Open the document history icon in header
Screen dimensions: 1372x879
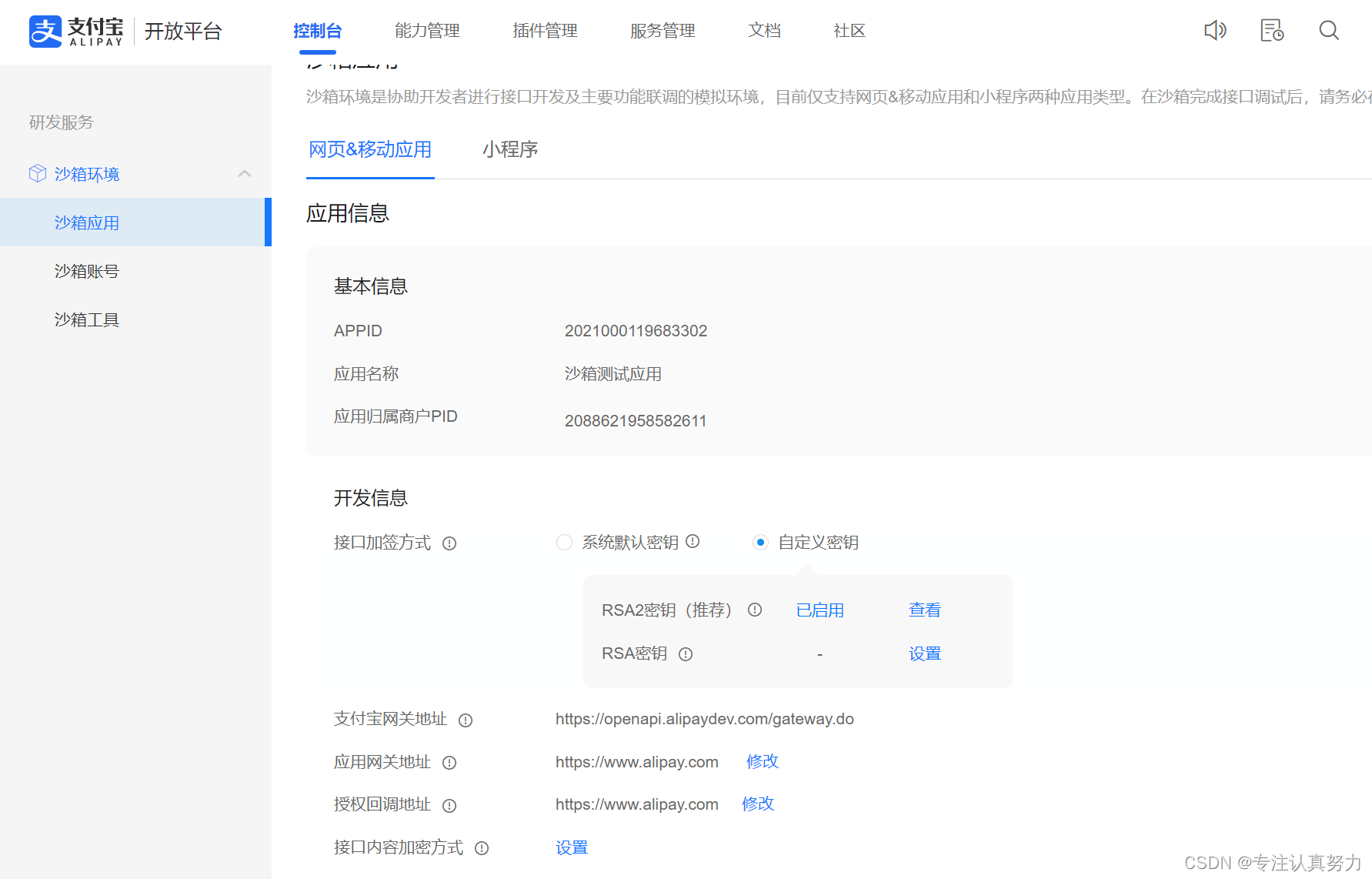1272,31
